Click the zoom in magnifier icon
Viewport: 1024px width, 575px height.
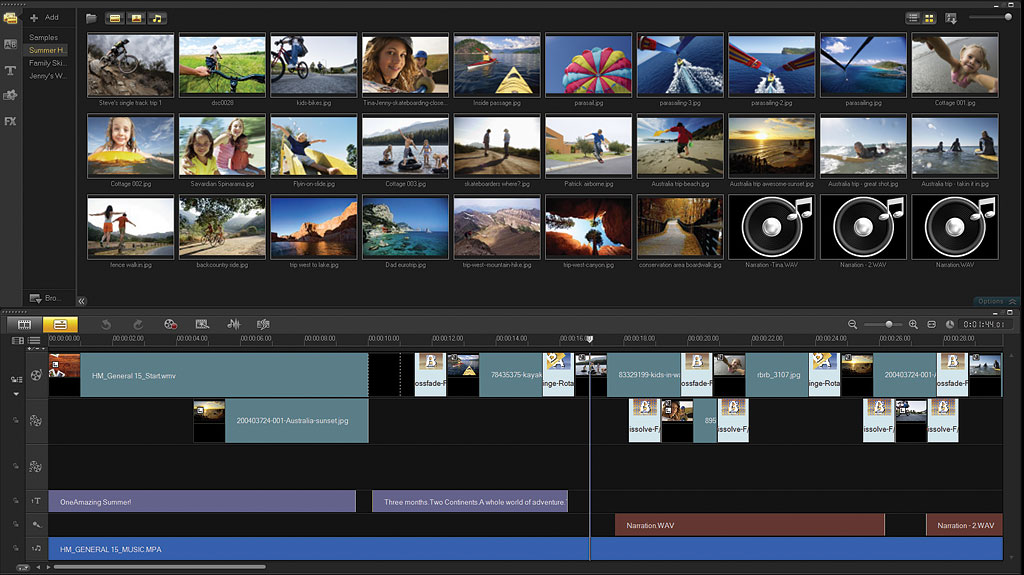(x=913, y=324)
